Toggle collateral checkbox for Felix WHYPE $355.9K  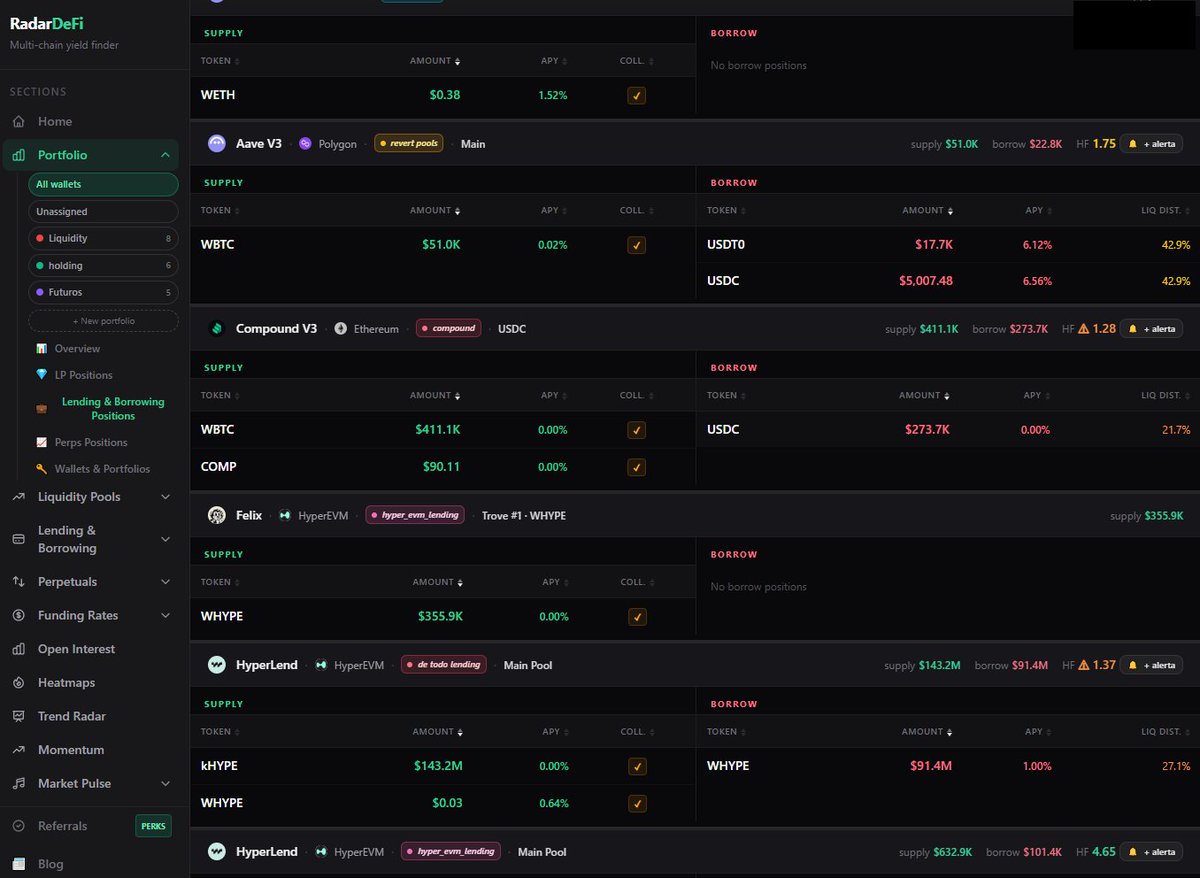tap(637, 617)
